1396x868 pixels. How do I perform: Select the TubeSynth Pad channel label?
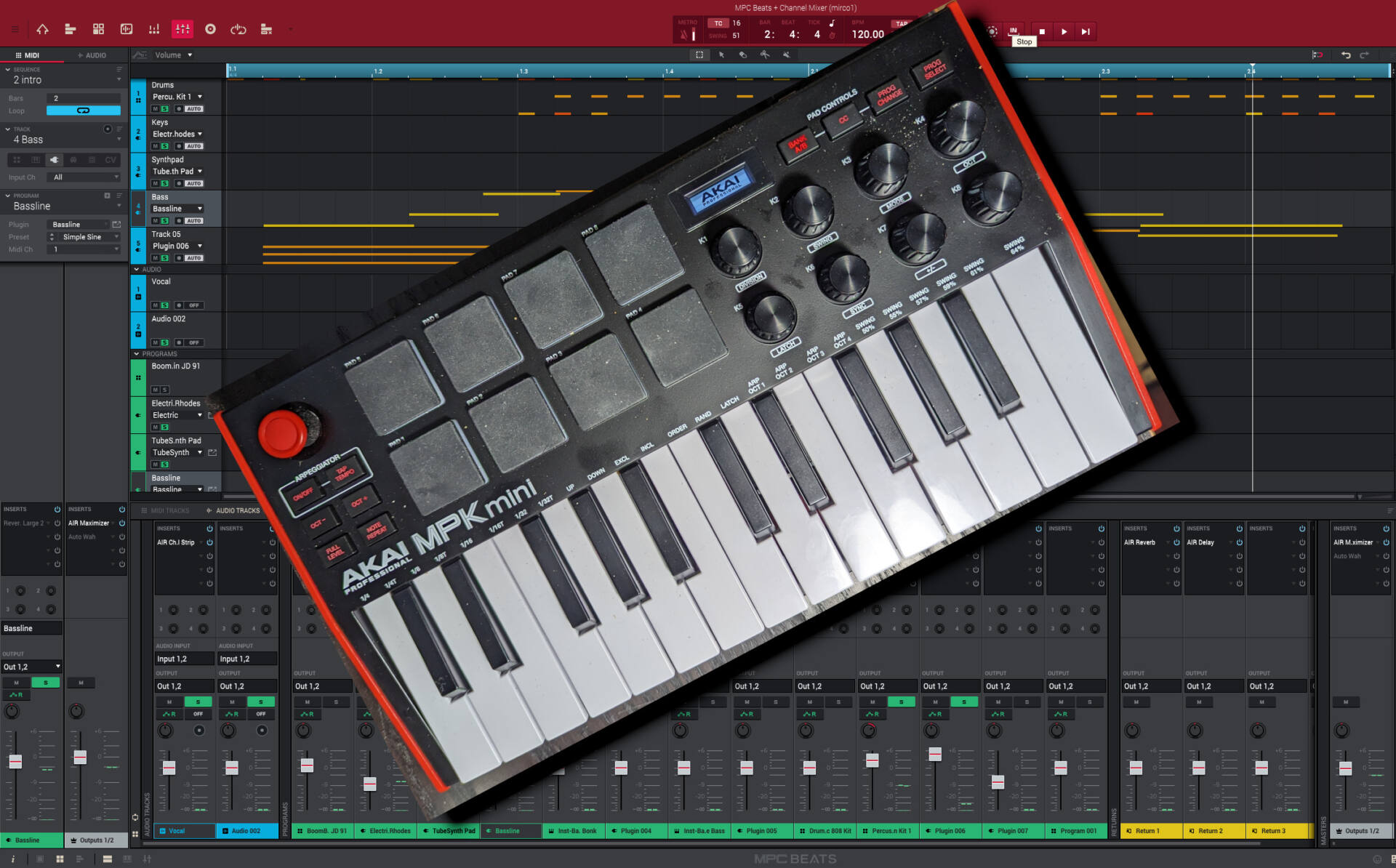coord(449,831)
